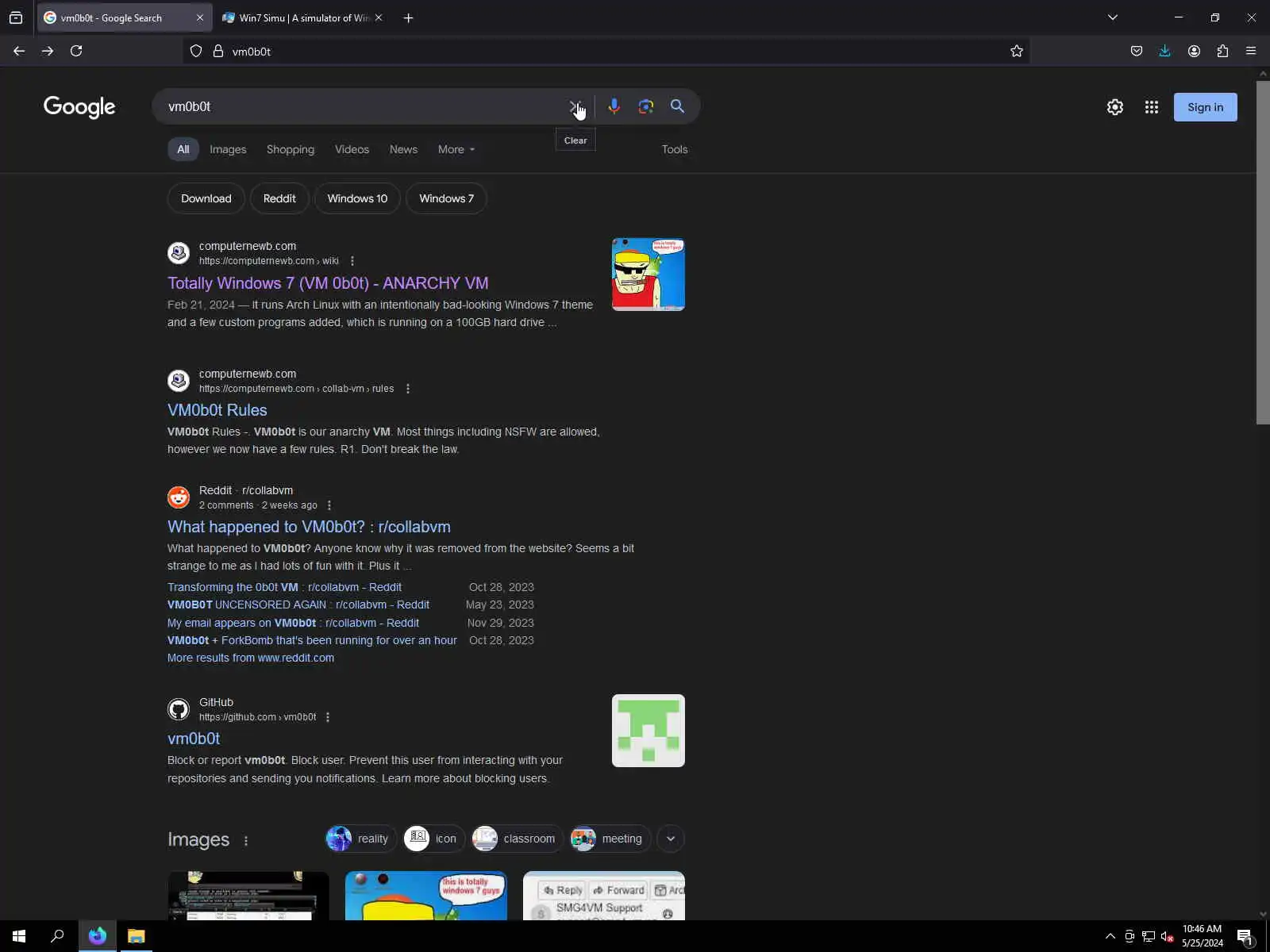Open options for GitHub vm0b0t result
The image size is (1270, 952).
click(x=328, y=717)
